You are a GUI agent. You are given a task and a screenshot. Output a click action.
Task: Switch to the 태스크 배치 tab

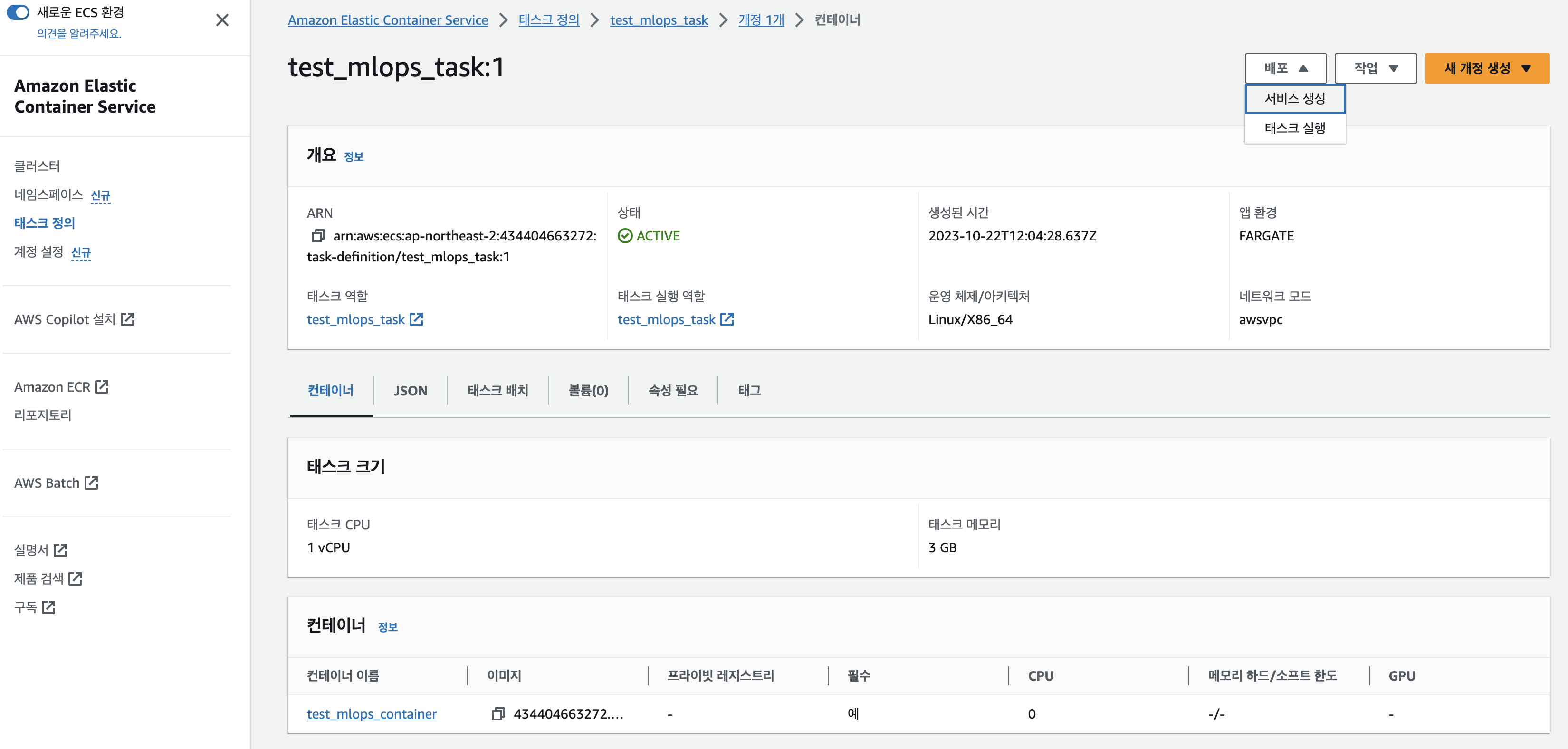coord(497,390)
